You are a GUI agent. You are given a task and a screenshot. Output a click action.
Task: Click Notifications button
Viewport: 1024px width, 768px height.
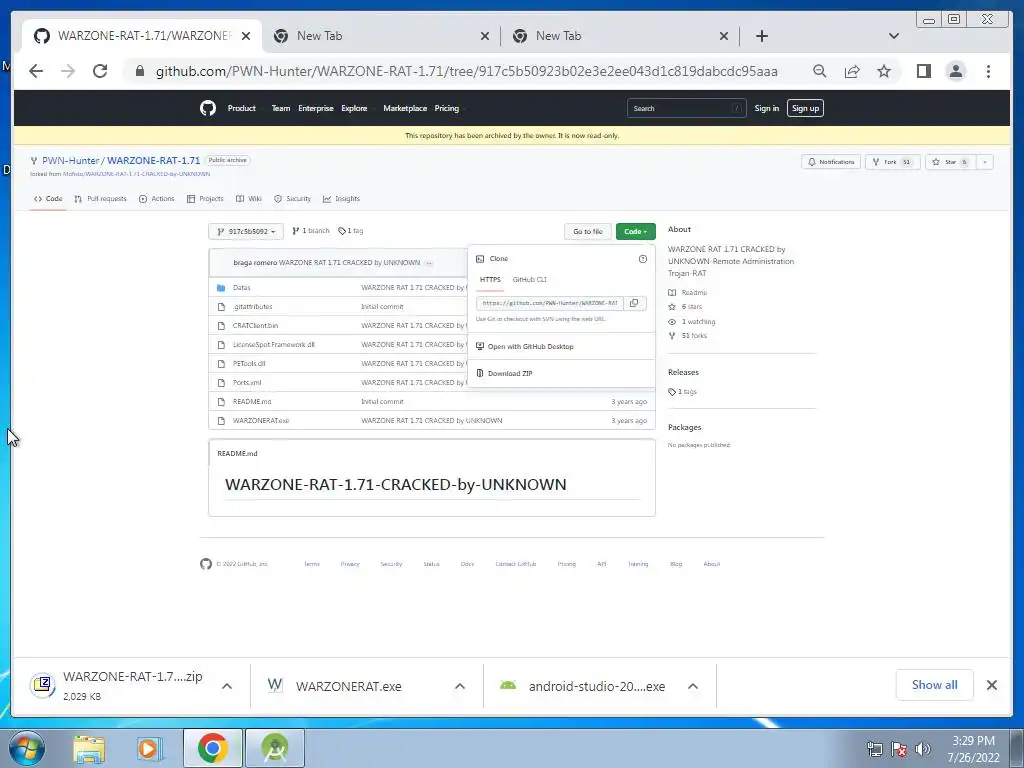[831, 162]
